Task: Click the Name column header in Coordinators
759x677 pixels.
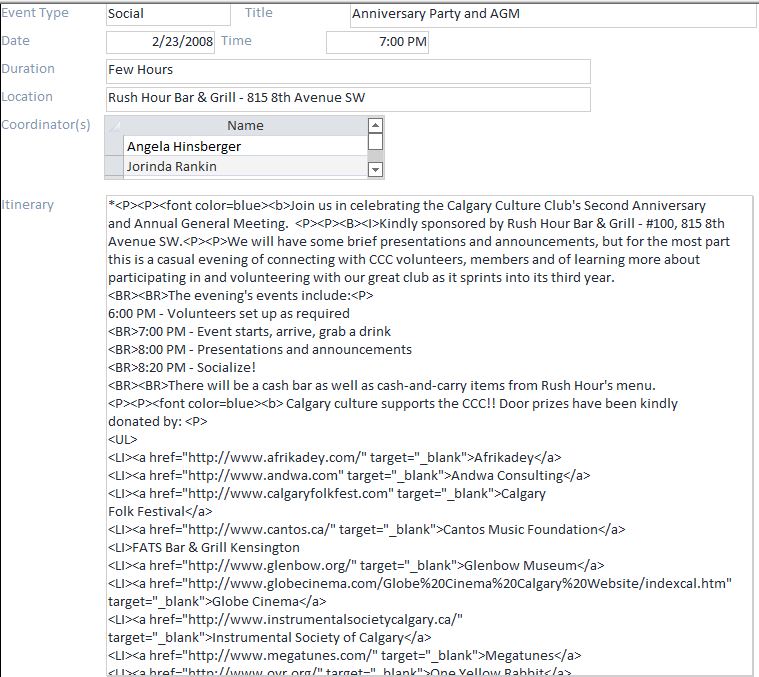Action: [245, 126]
